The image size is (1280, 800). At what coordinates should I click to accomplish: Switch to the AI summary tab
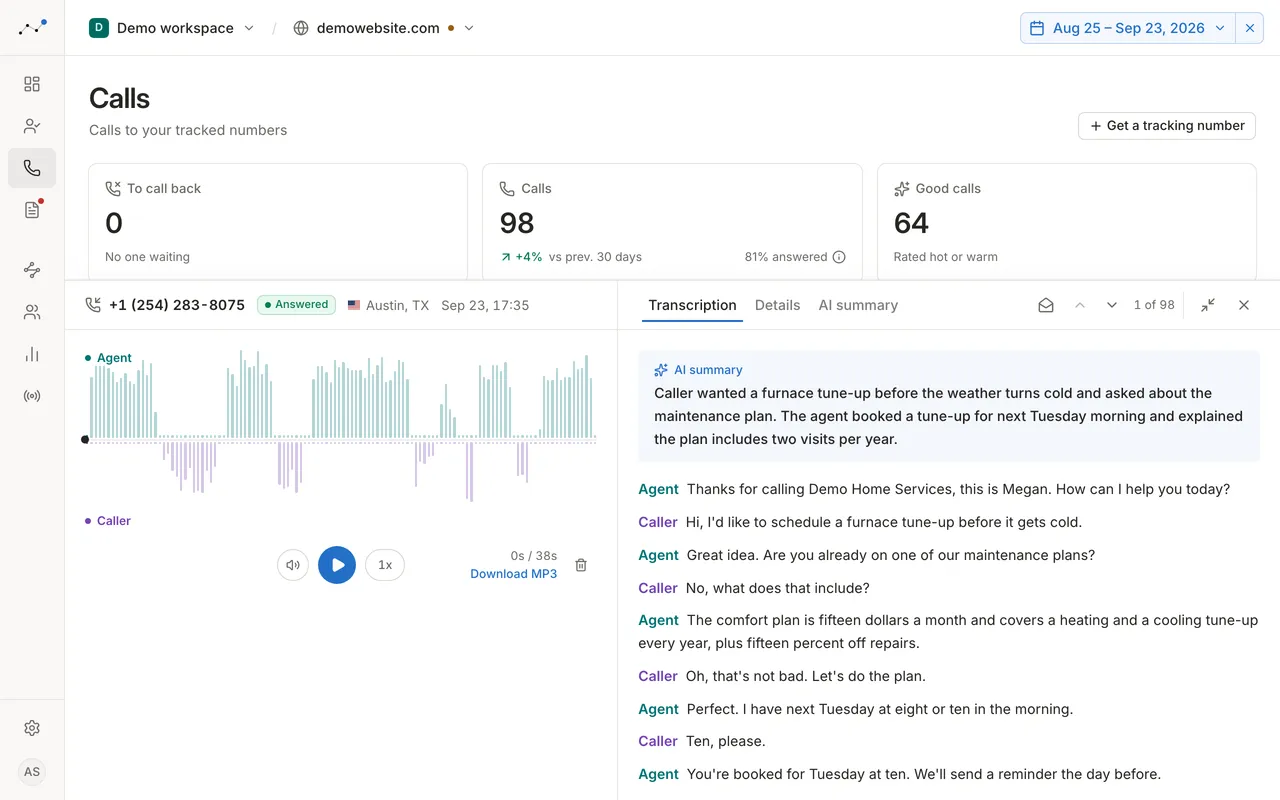858,305
